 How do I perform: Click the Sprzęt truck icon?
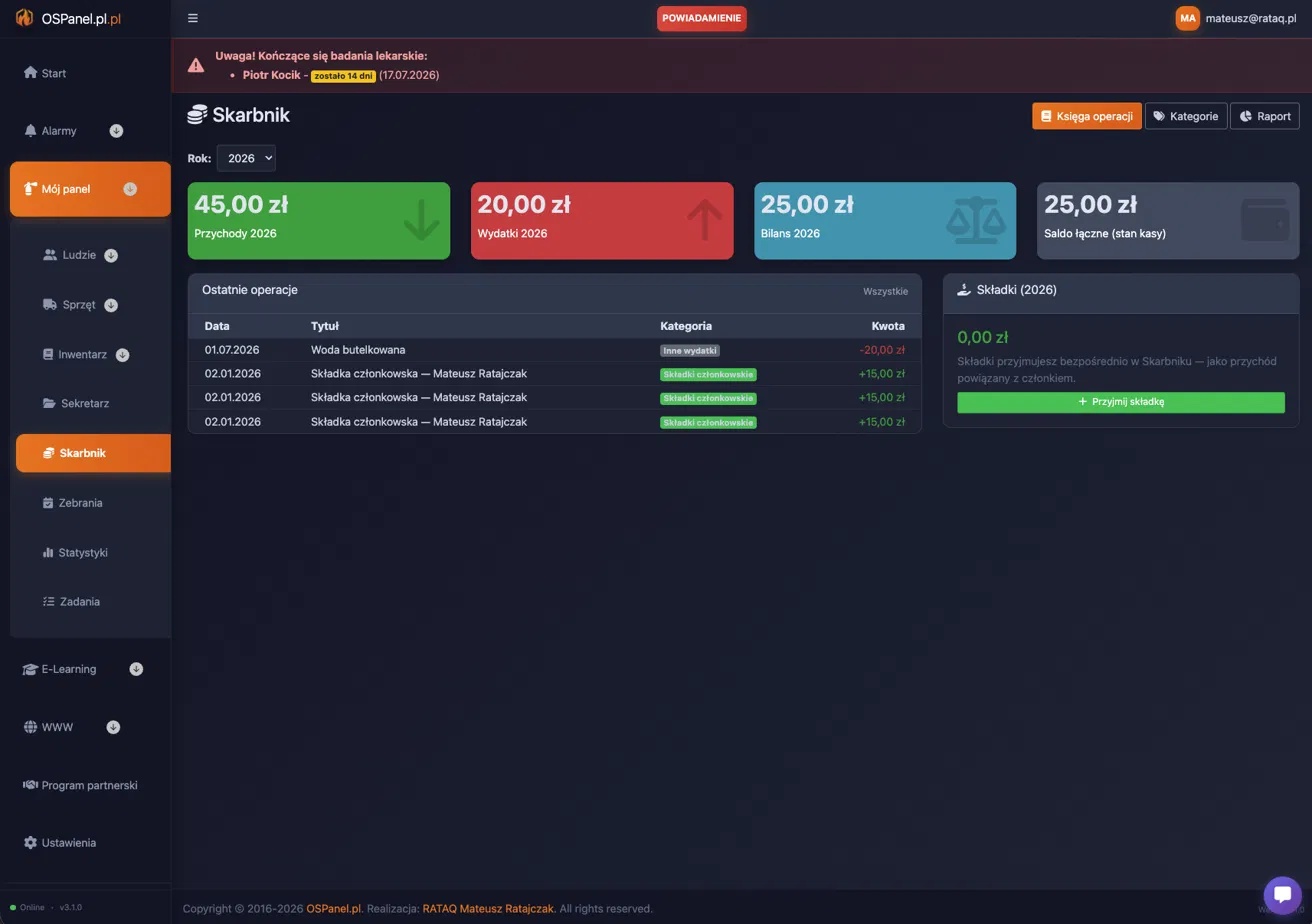pyautogui.click(x=50, y=305)
